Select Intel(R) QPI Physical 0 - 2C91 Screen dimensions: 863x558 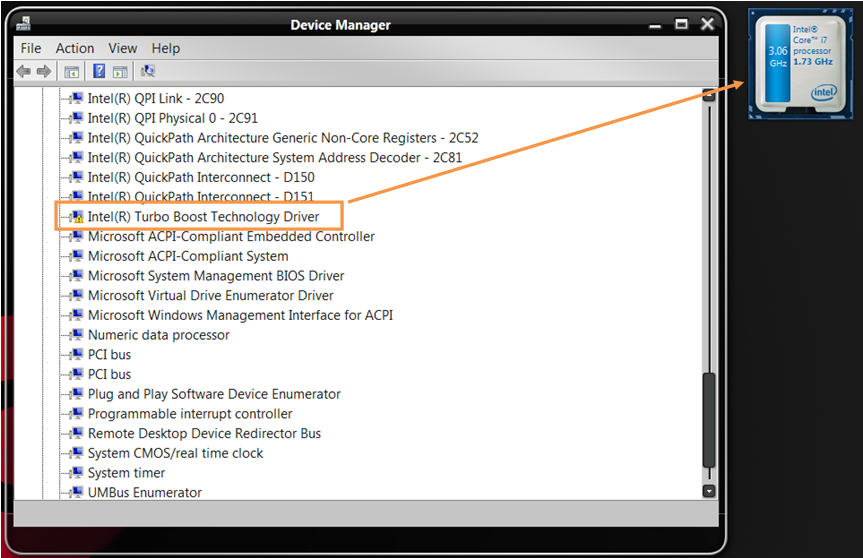173,118
